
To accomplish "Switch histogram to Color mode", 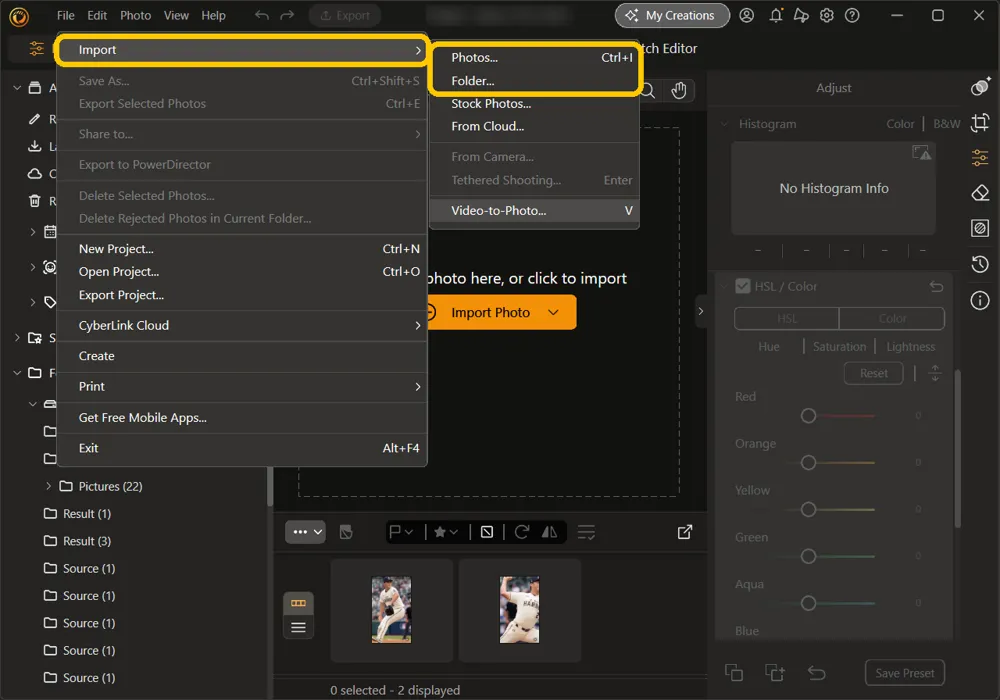I will 900,124.
